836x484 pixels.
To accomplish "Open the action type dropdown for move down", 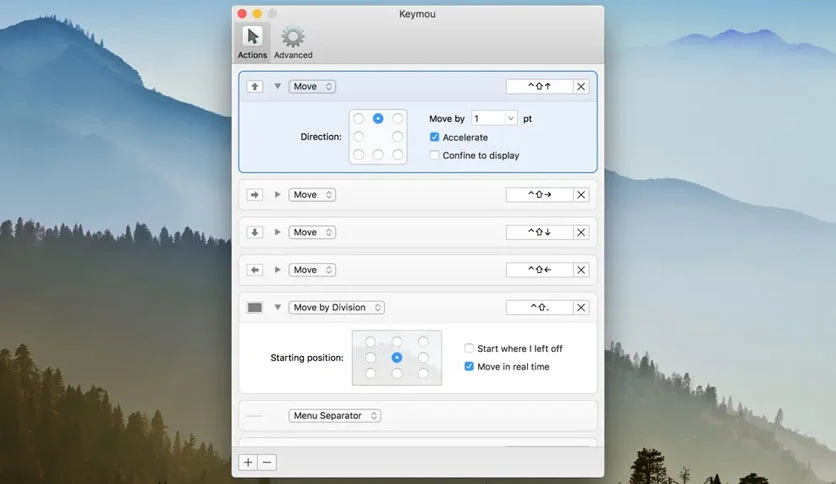I will 312,232.
